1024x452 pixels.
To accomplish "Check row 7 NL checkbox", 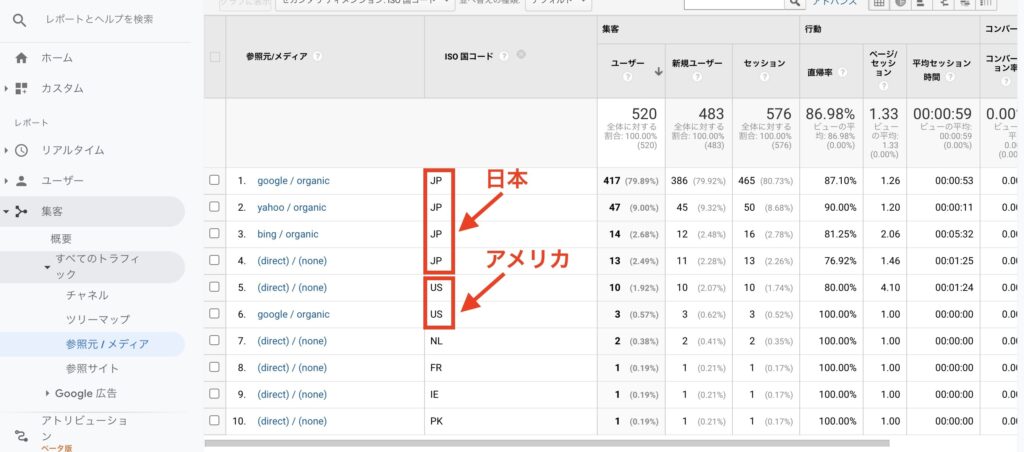I will (214, 340).
